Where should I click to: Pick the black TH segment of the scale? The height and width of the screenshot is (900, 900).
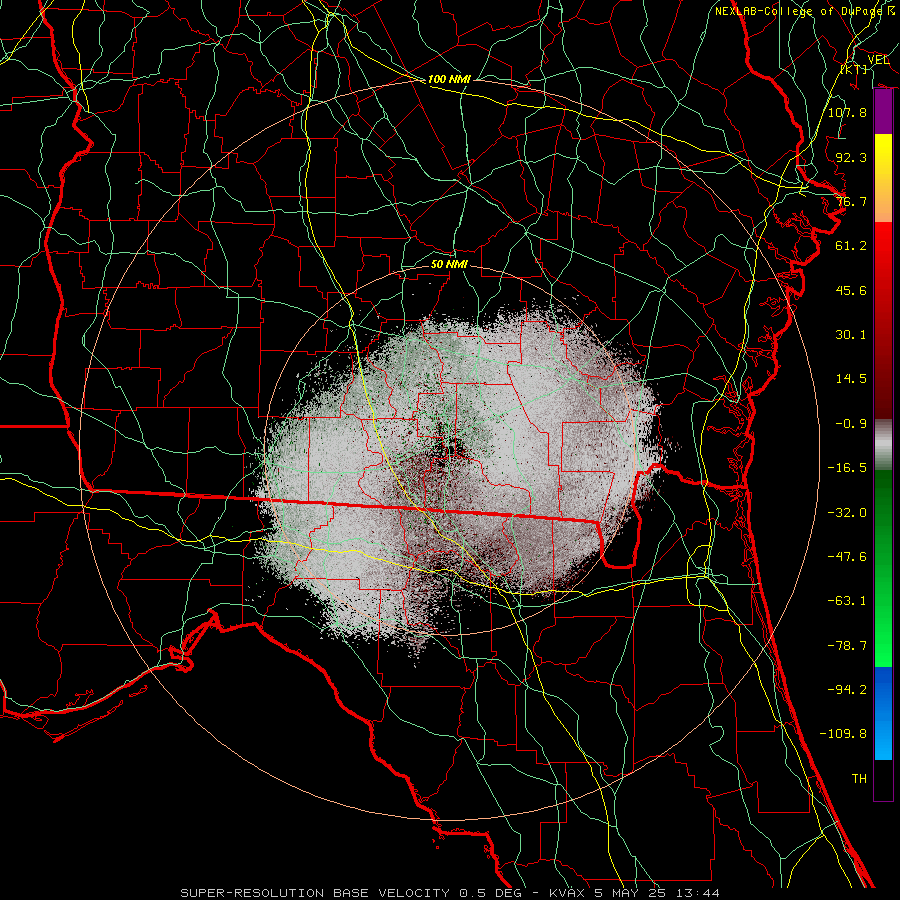tap(883, 779)
